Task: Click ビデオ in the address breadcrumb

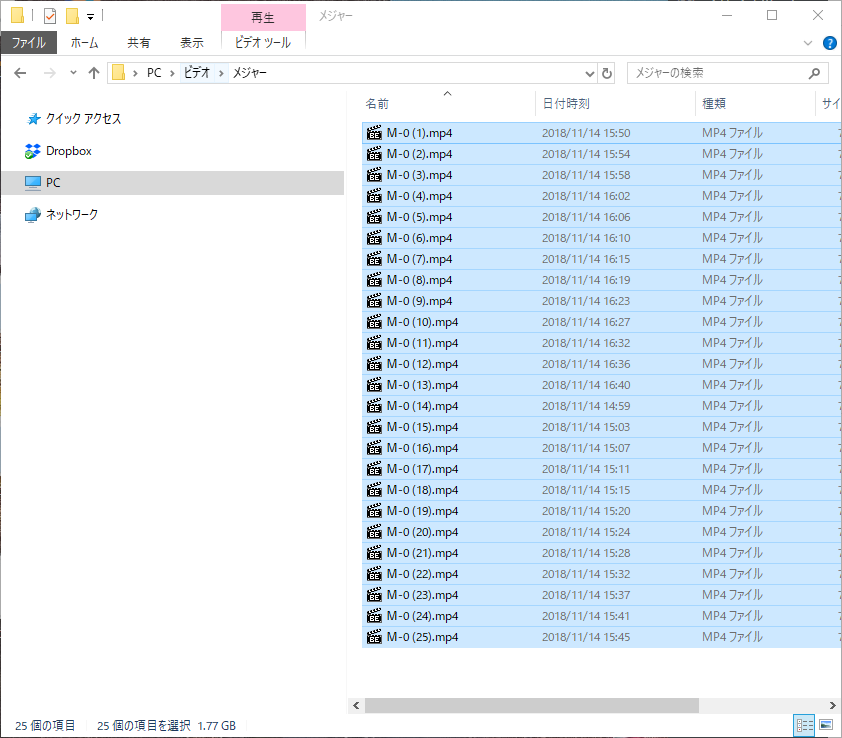Action: coord(196,73)
